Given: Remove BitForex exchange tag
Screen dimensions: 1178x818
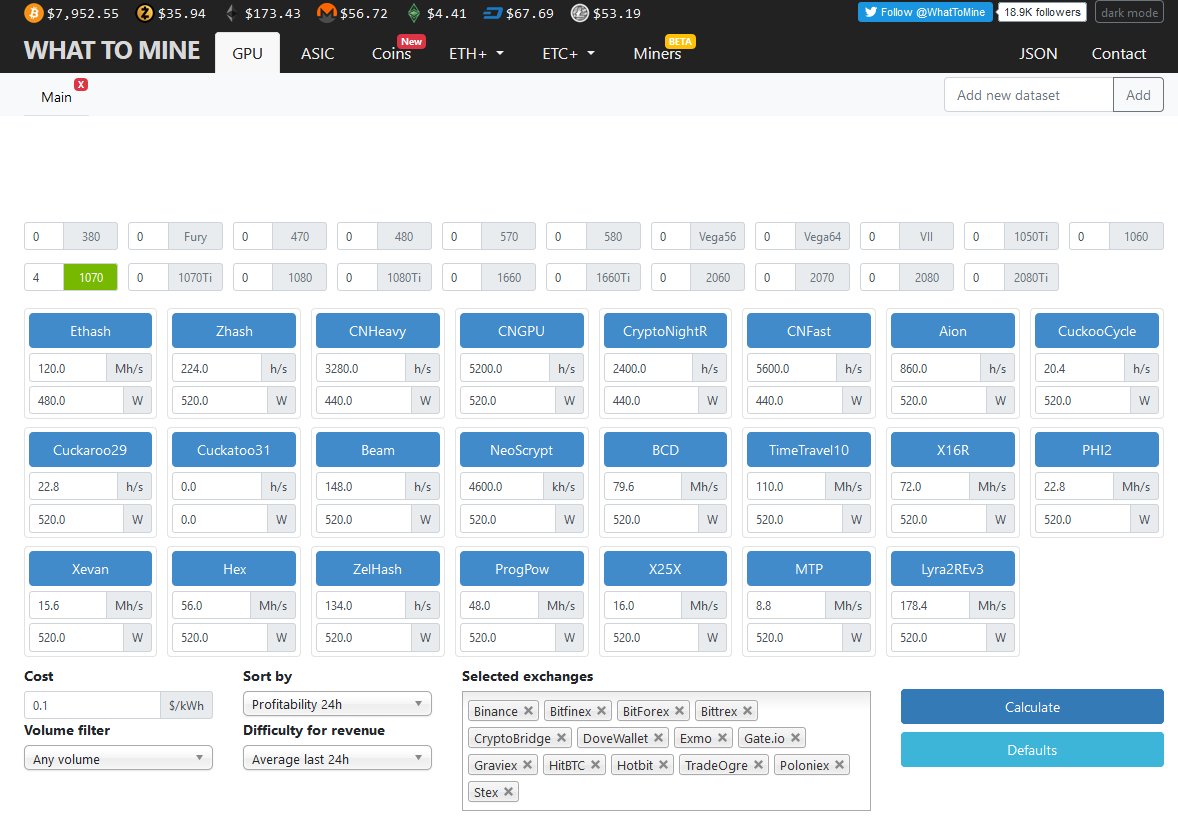Looking at the screenshot, I should click(x=679, y=711).
